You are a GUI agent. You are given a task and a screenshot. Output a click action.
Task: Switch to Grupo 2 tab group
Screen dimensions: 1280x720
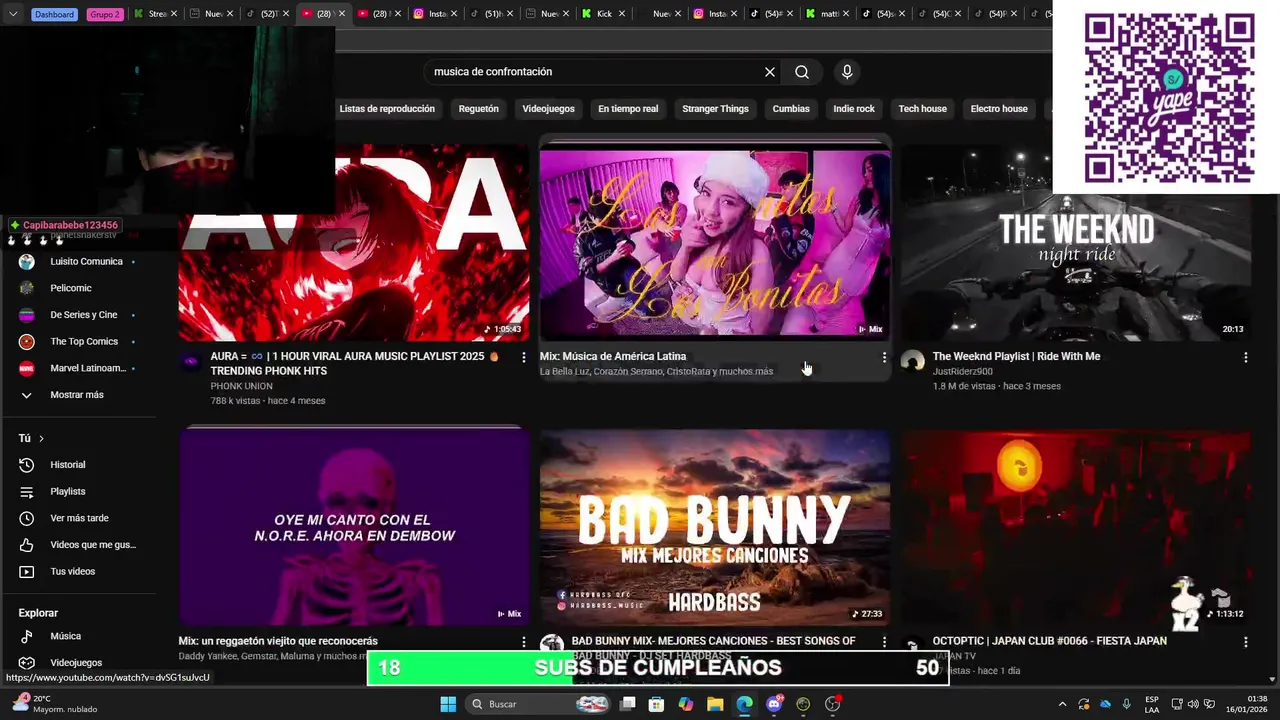coord(105,14)
